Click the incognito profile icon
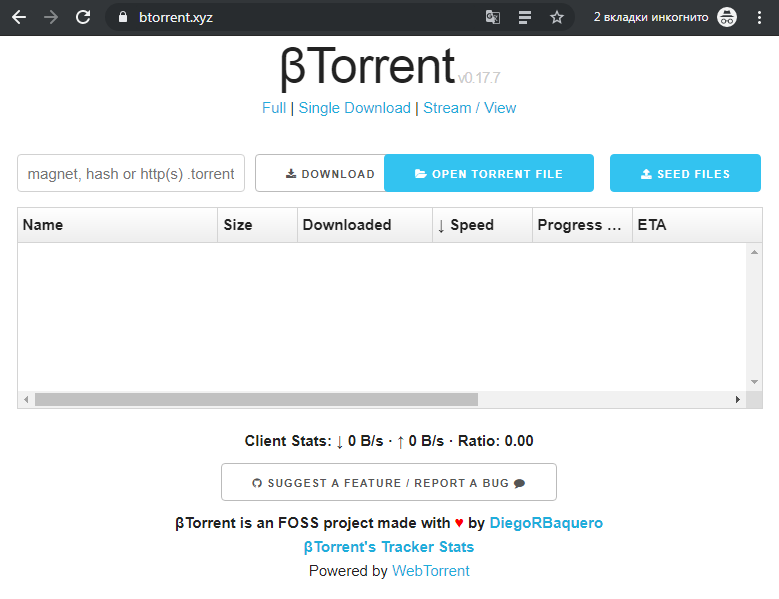 click(x=727, y=17)
